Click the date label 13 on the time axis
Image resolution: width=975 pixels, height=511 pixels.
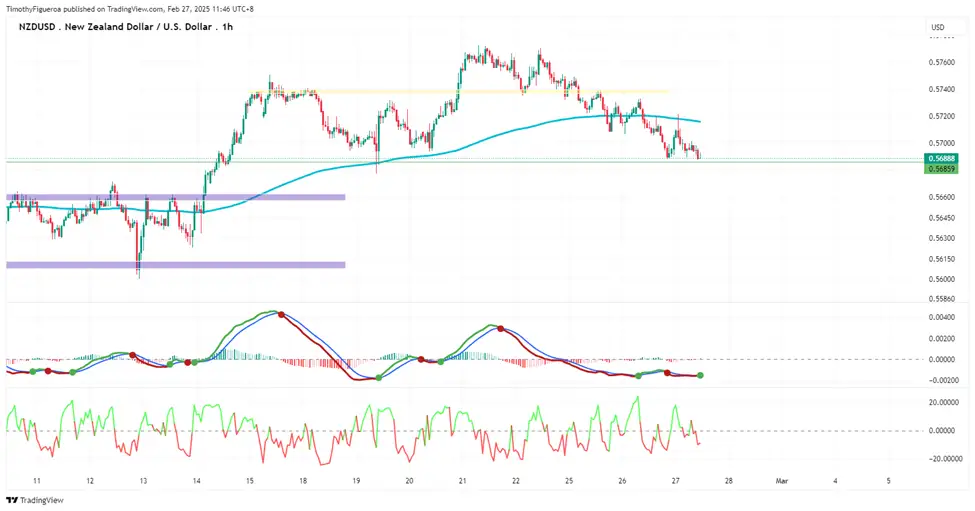point(144,481)
